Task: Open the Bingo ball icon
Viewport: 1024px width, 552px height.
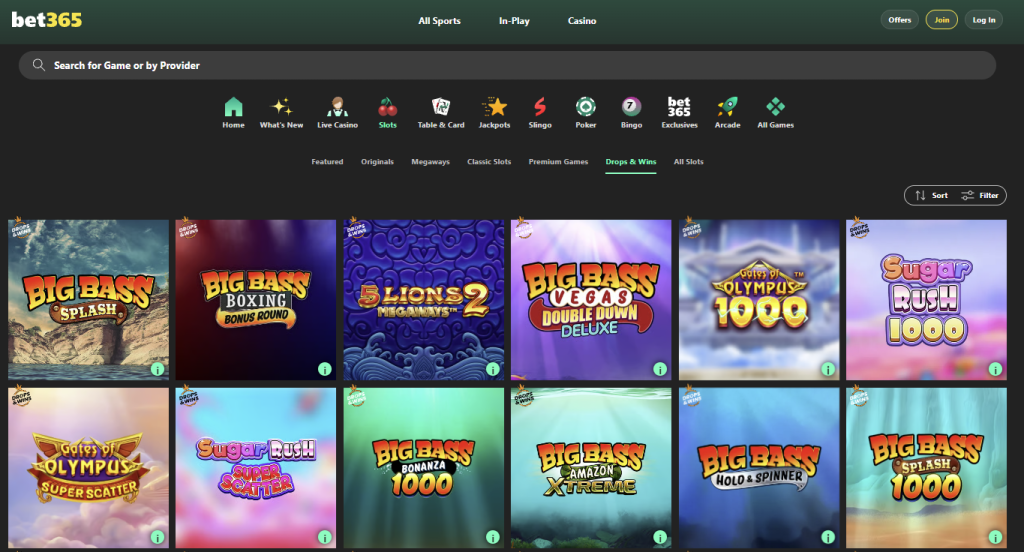Action: click(x=631, y=106)
